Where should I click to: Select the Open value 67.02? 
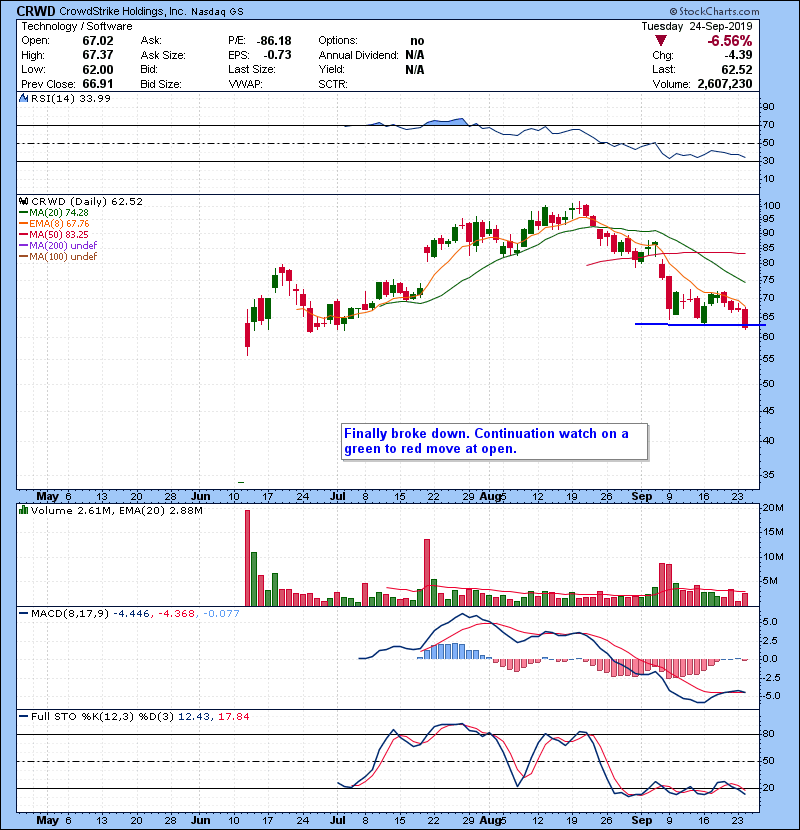[98, 41]
